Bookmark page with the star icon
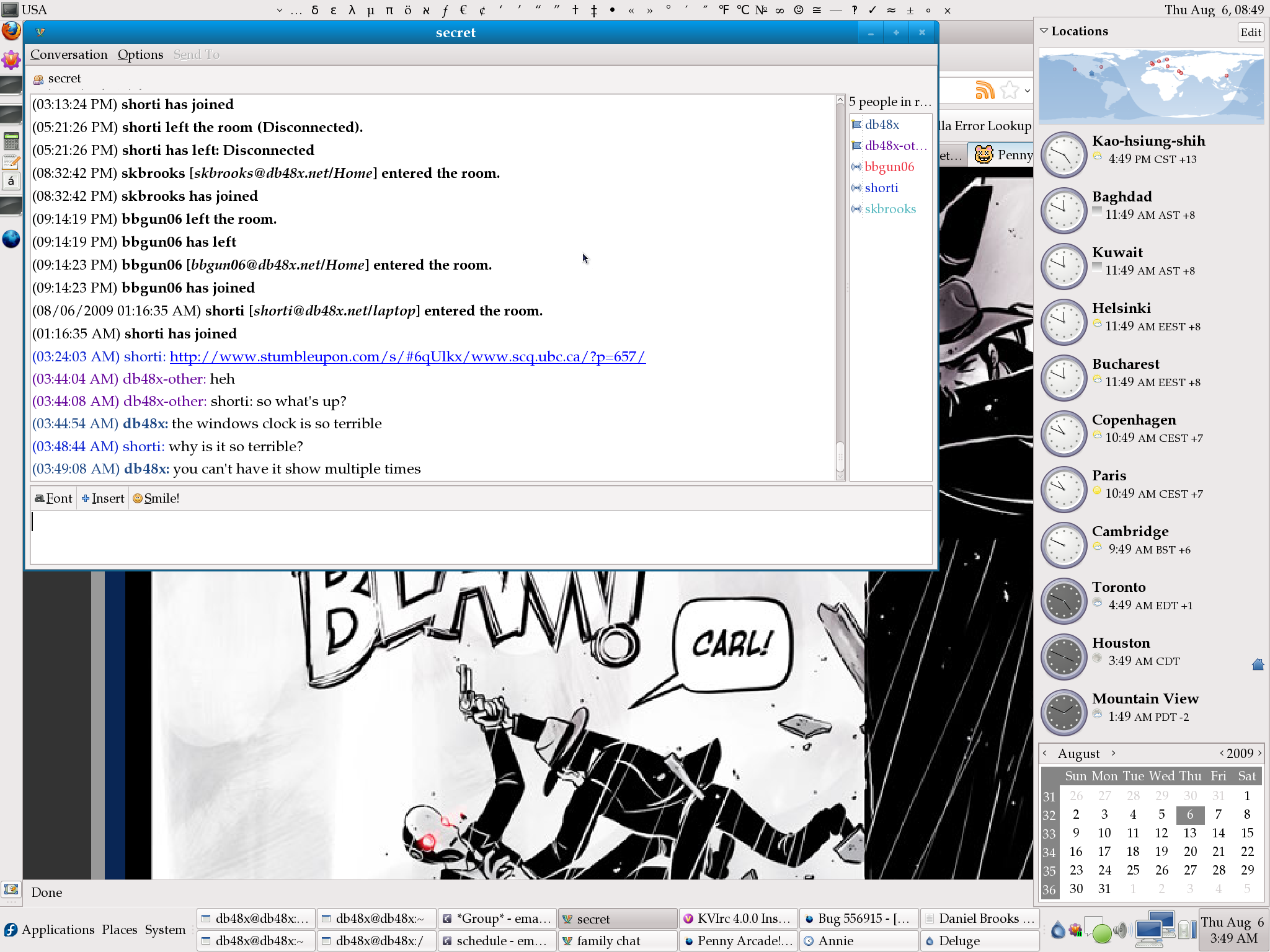The height and width of the screenshot is (952, 1270). pos(1010,90)
